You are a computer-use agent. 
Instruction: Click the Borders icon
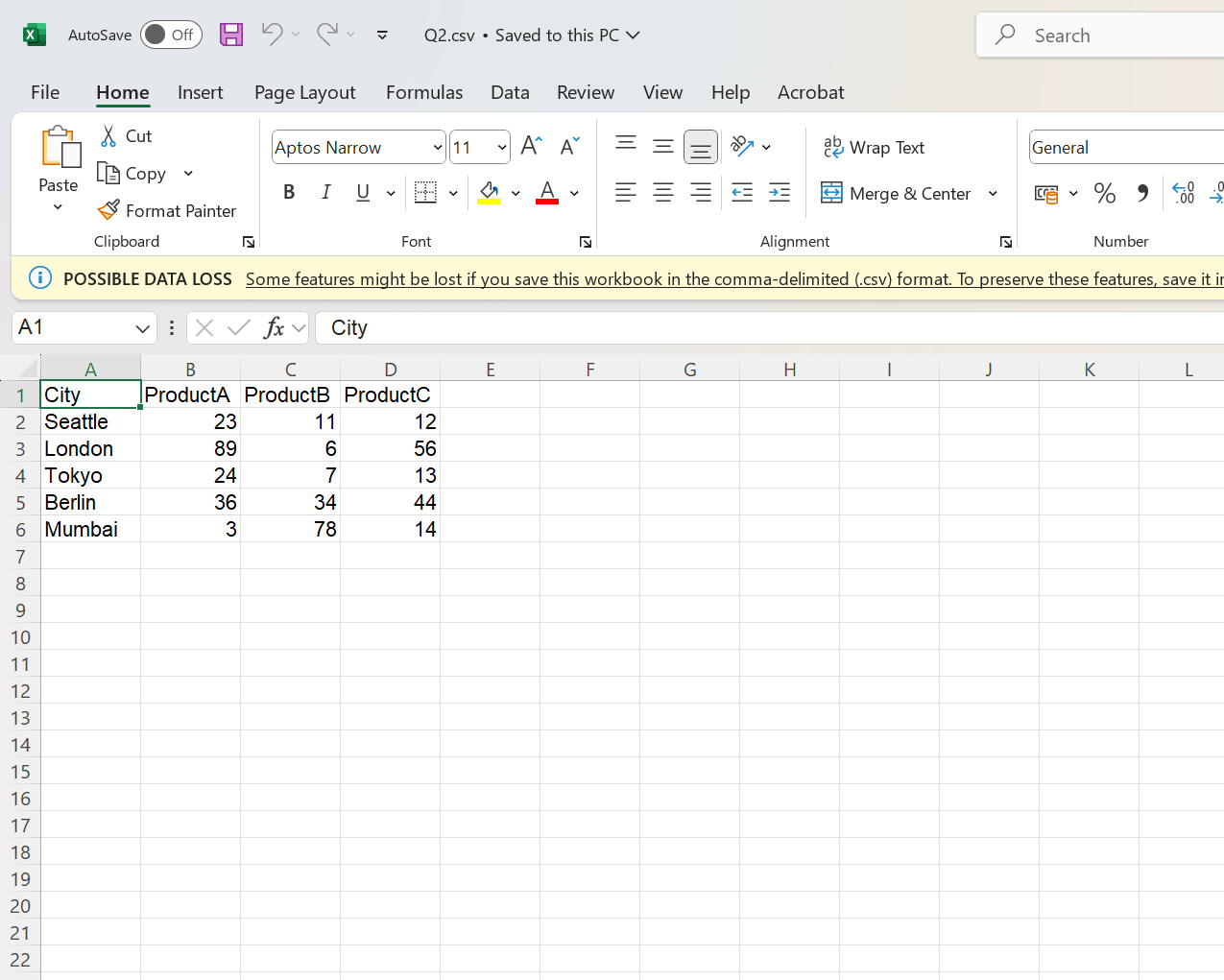coord(425,193)
